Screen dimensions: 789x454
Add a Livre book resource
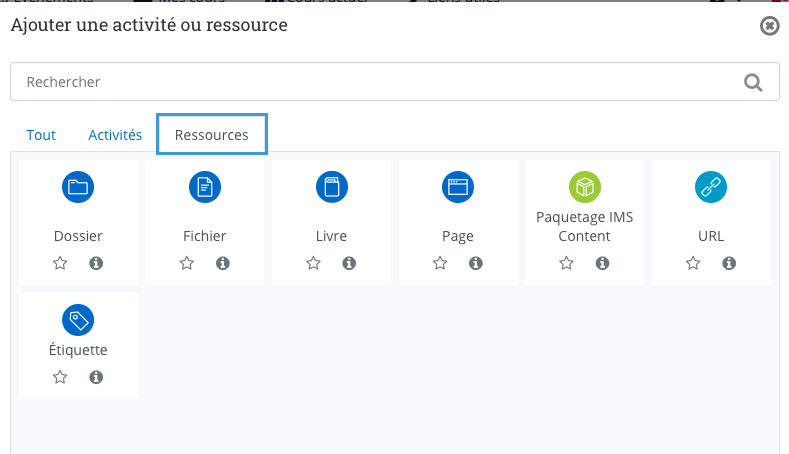click(x=332, y=187)
